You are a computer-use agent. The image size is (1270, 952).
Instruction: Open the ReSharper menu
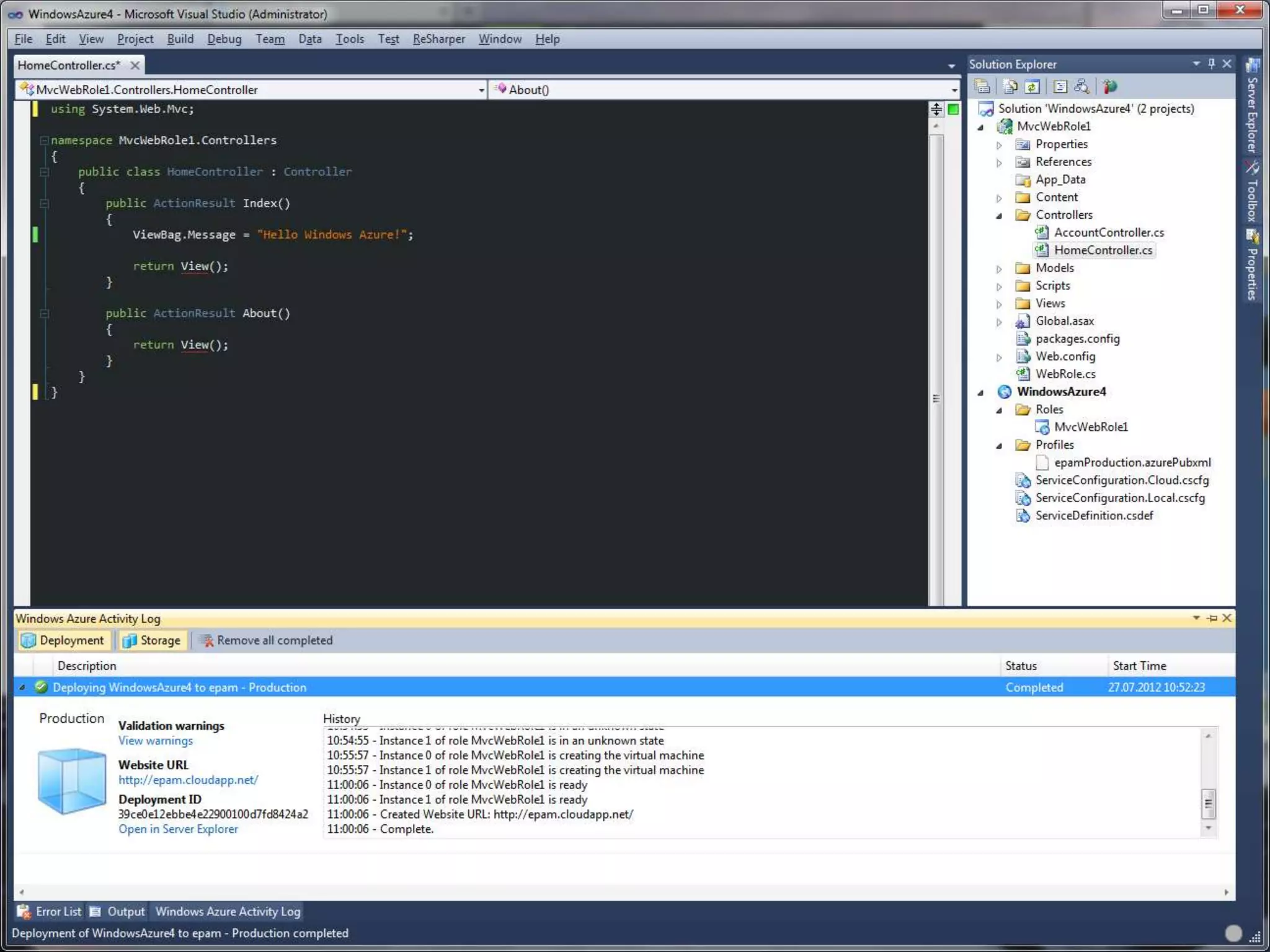click(438, 39)
